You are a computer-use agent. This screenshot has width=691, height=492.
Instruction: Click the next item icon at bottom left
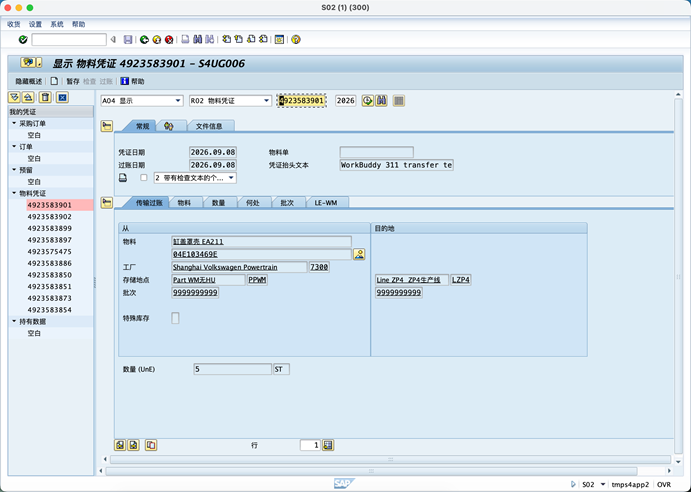[134, 445]
